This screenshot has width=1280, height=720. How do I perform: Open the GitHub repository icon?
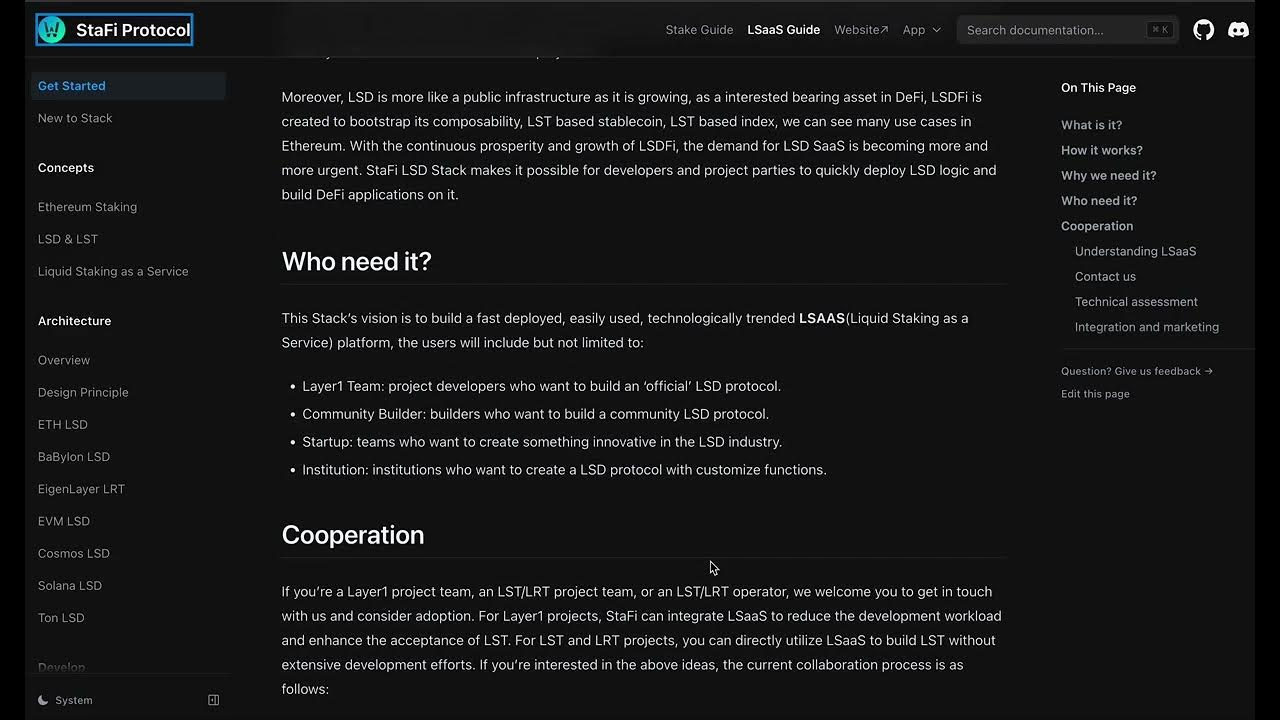point(1204,30)
